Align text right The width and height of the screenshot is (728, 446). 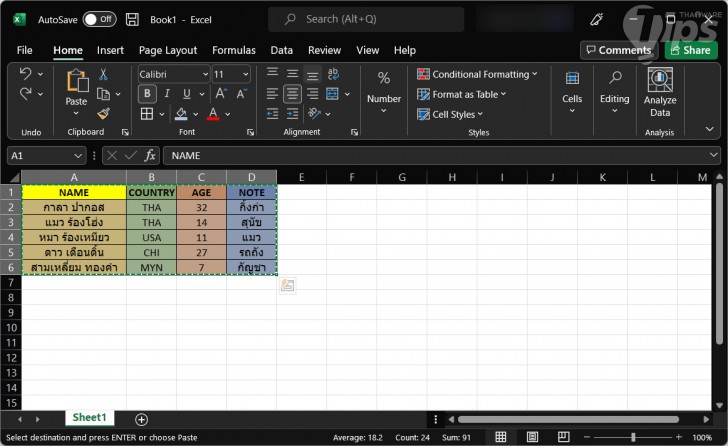coord(312,94)
